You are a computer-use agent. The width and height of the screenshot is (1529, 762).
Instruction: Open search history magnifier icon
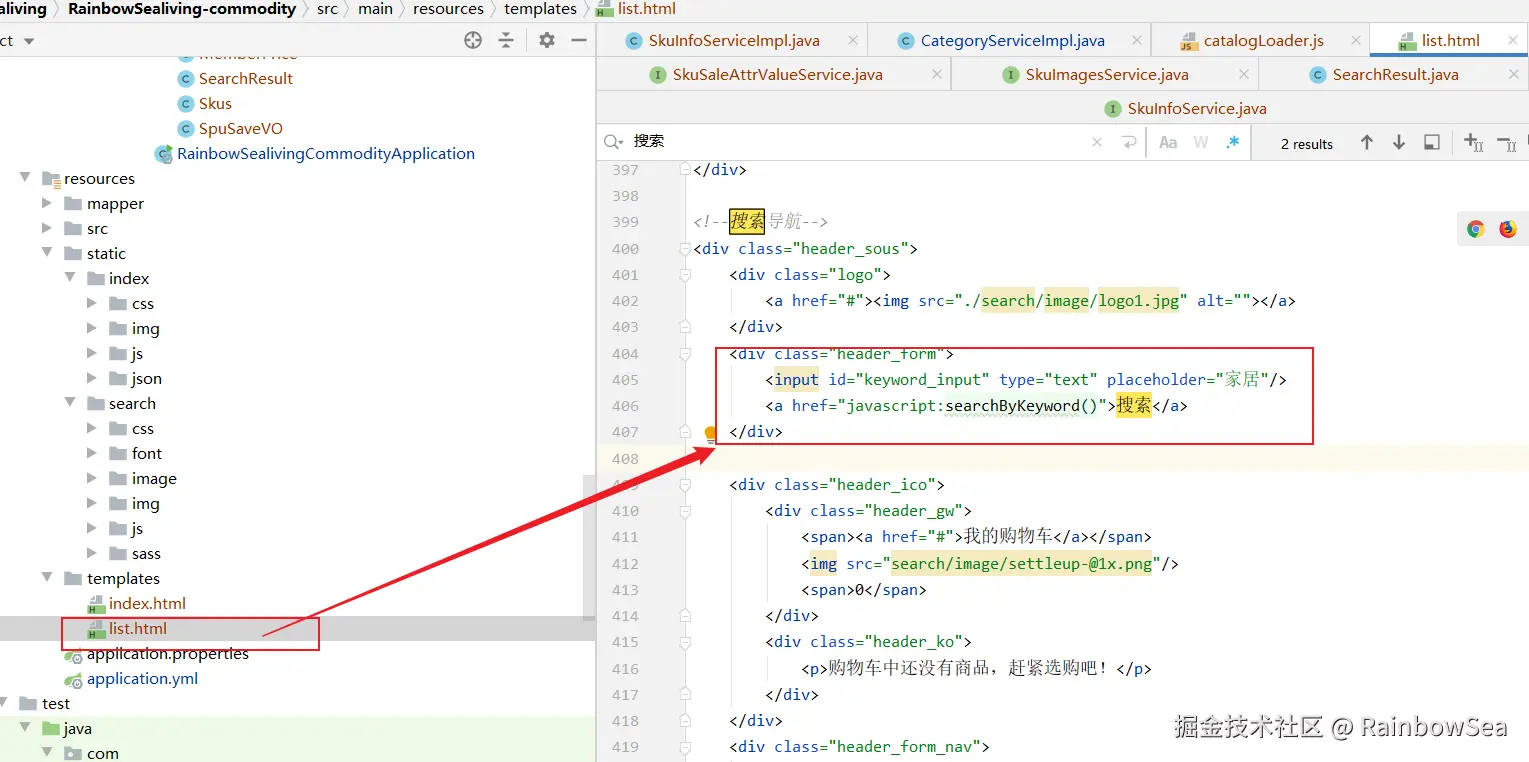click(x=613, y=141)
